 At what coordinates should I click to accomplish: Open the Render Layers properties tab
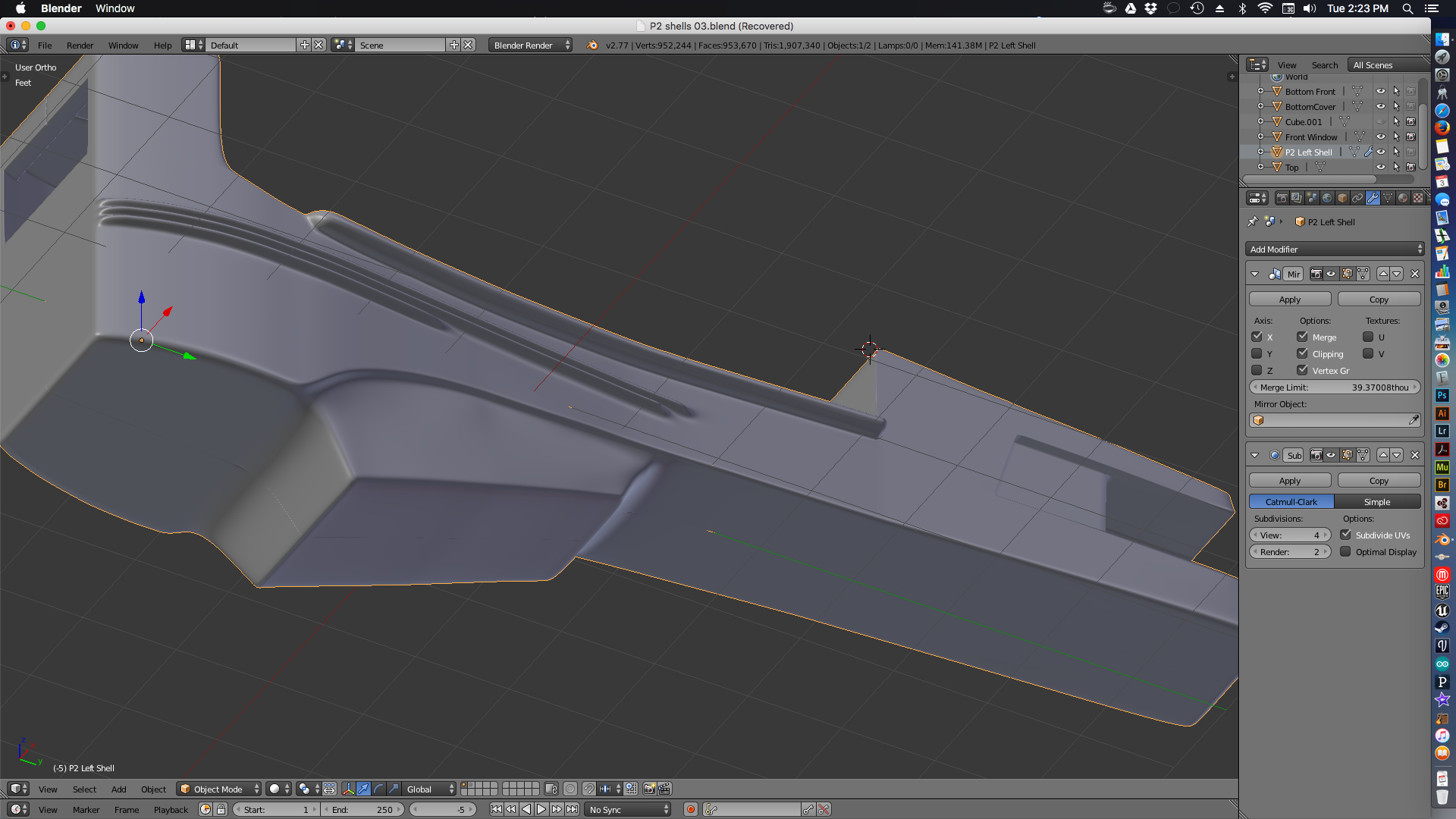(1297, 198)
